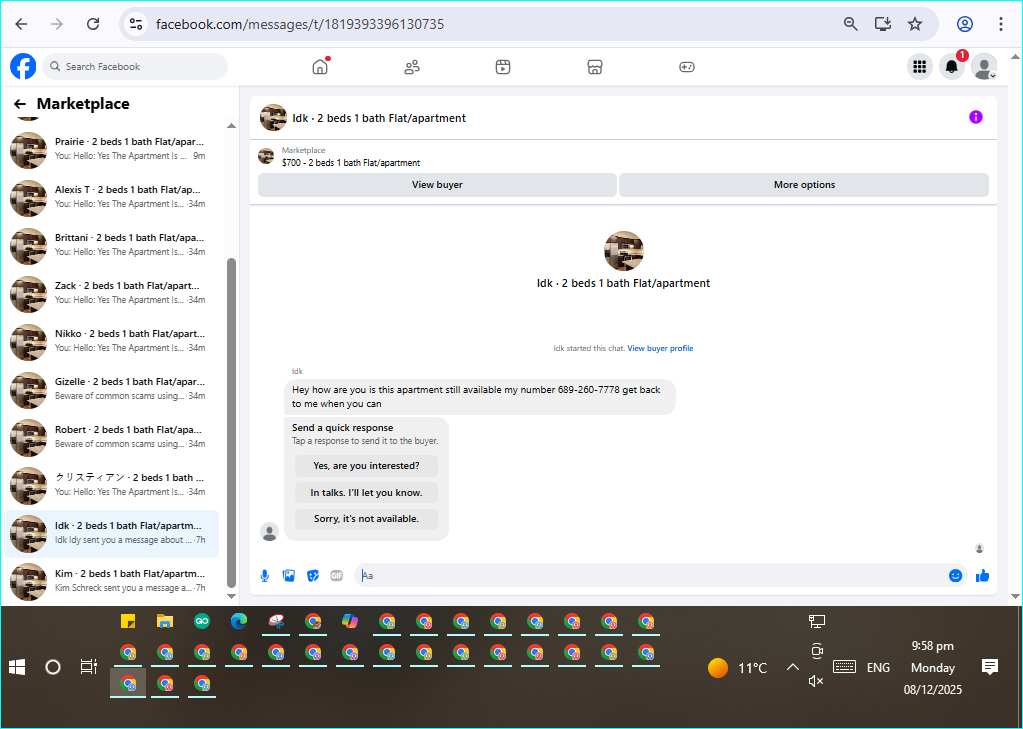The height and width of the screenshot is (729, 1023).
Task: Open Windows Task View
Action: [88, 667]
